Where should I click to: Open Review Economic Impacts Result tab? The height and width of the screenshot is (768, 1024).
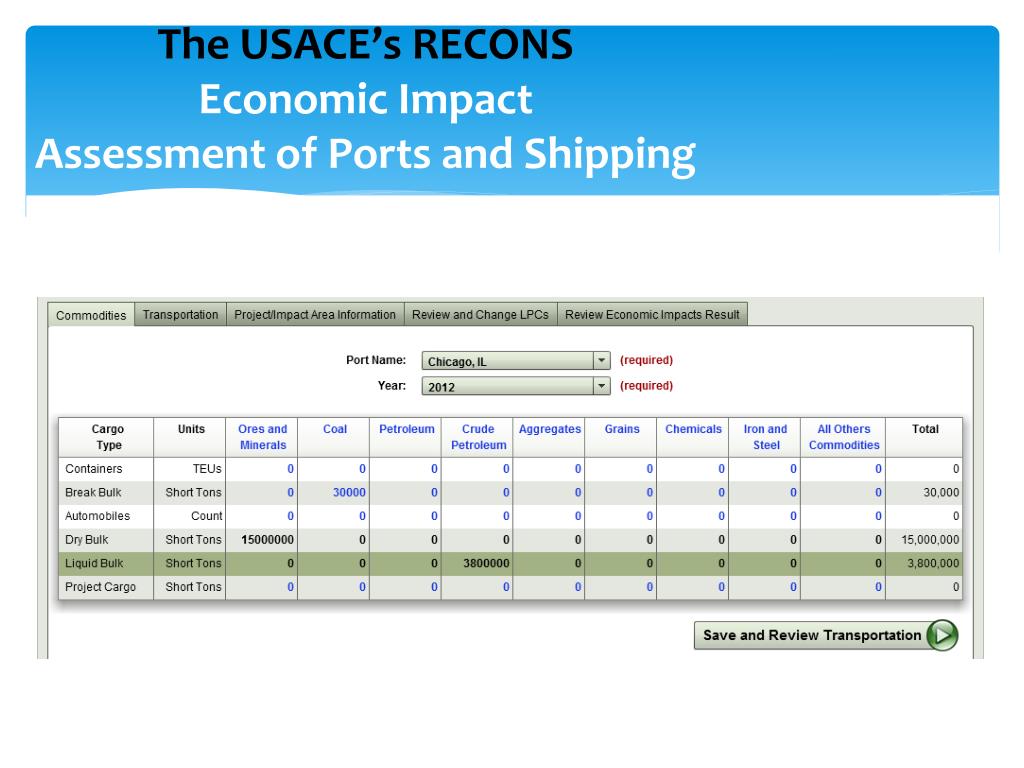tap(652, 315)
